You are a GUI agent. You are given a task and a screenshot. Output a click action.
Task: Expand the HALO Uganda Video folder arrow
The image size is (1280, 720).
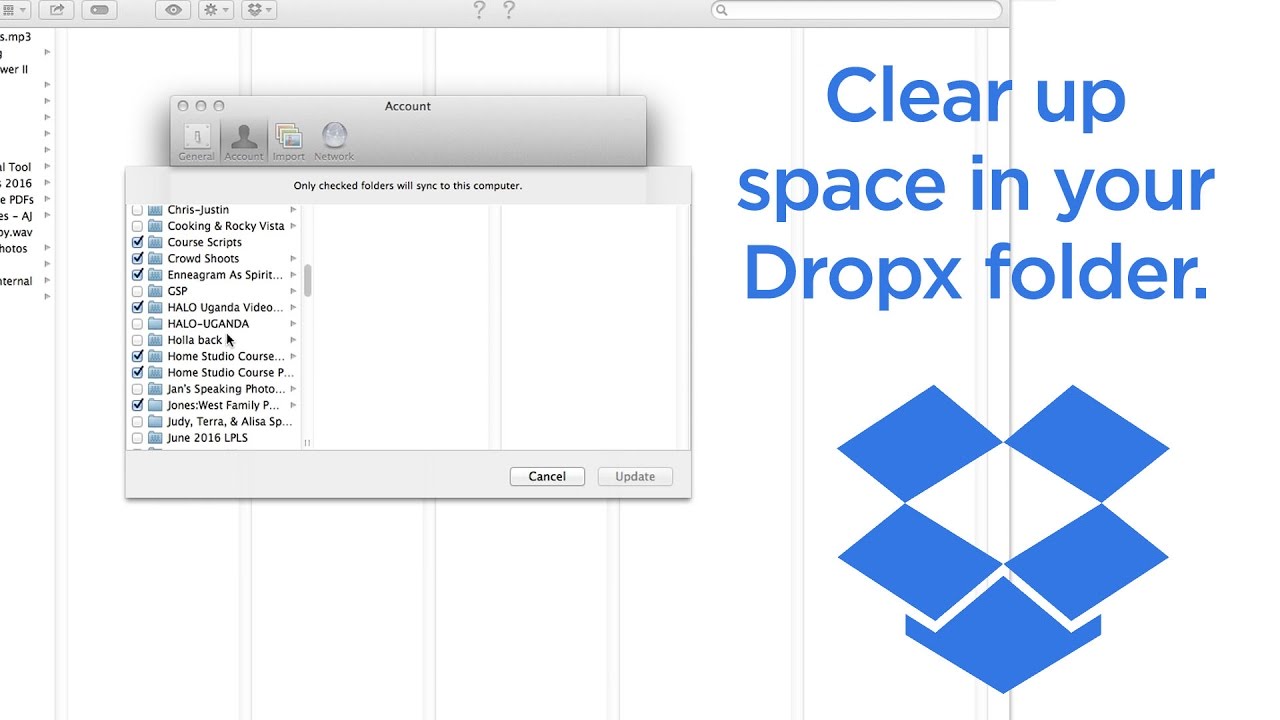point(293,307)
